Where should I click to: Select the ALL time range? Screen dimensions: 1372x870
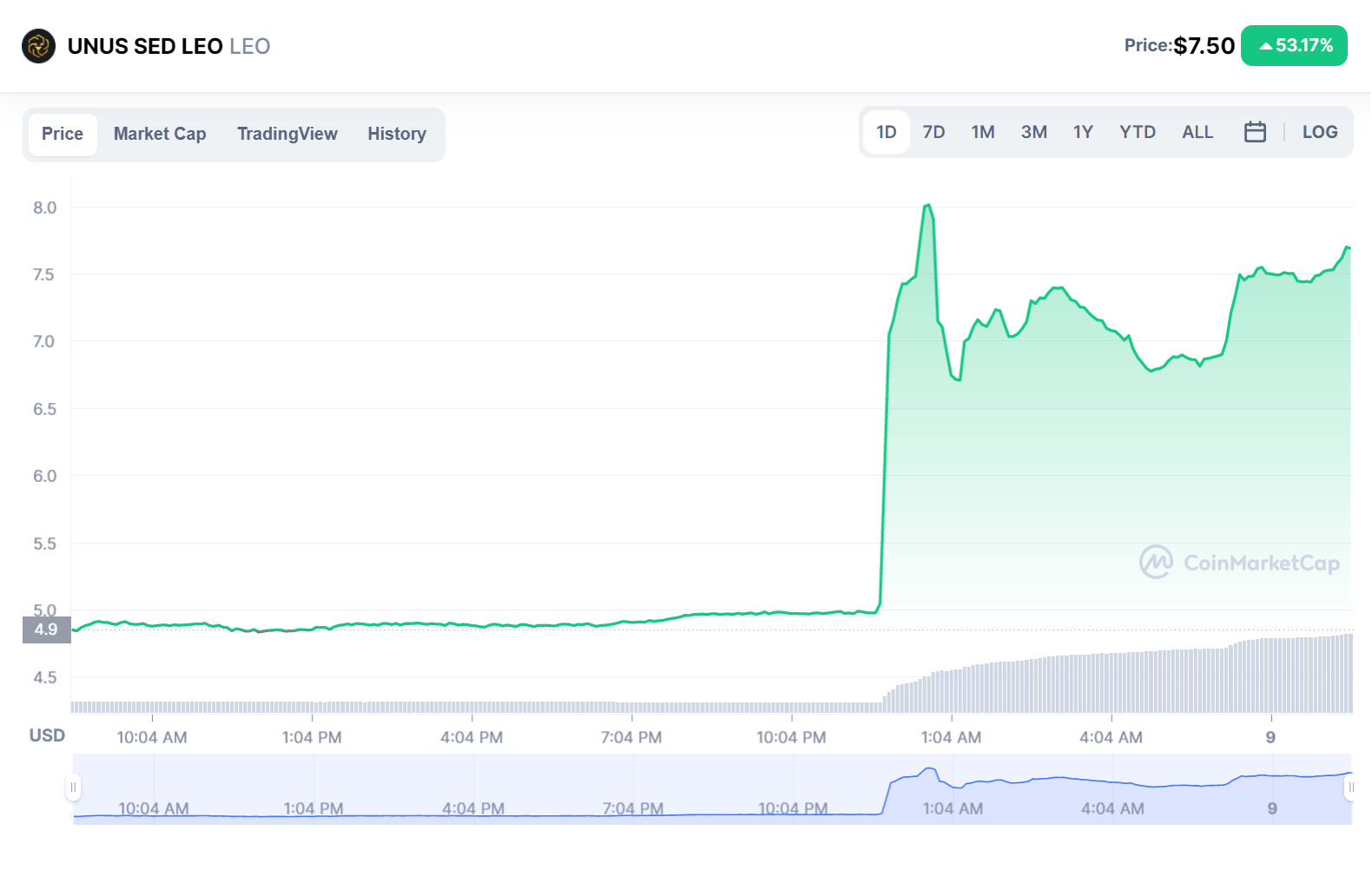1197,132
